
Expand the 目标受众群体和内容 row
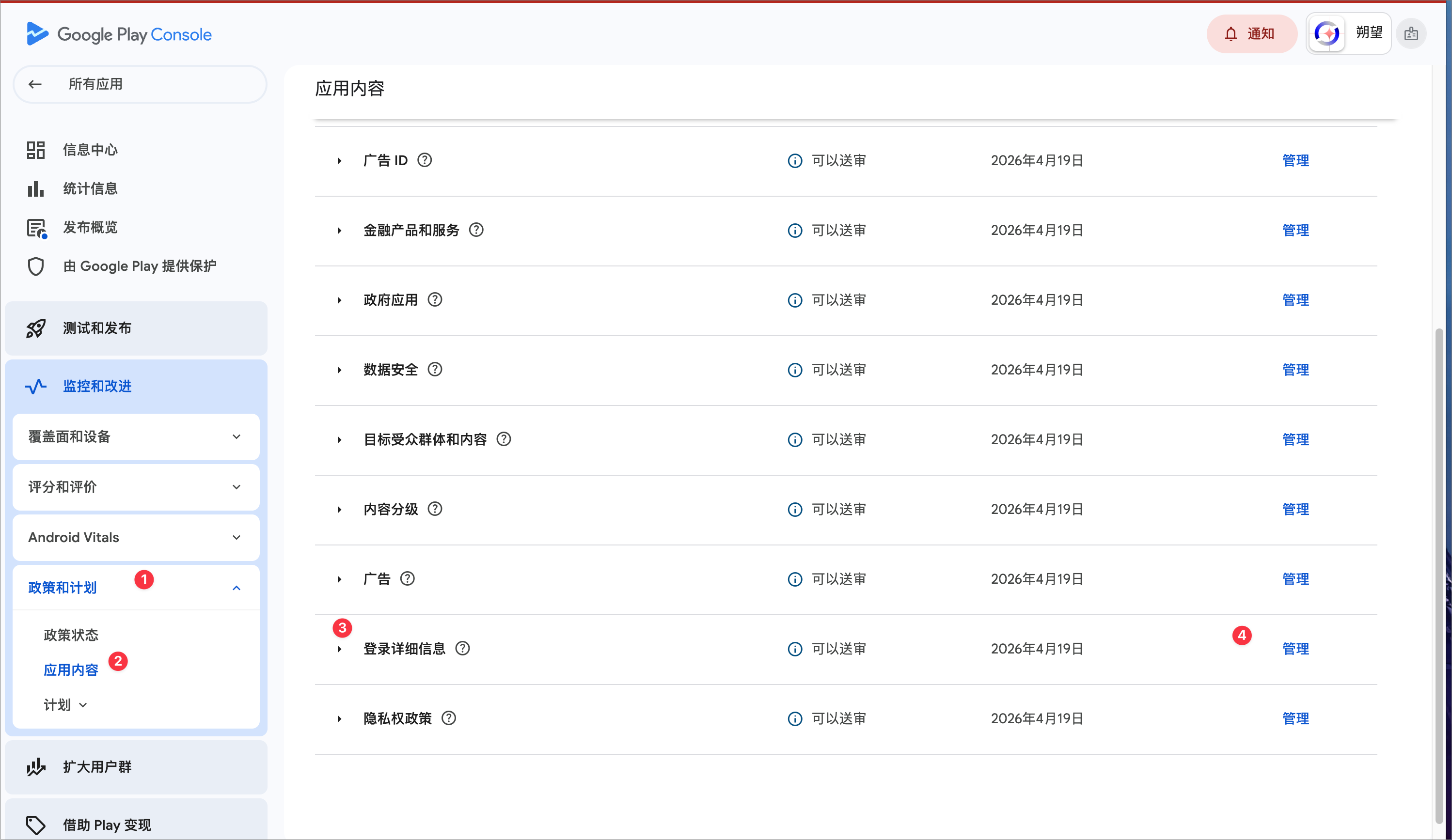tap(339, 440)
